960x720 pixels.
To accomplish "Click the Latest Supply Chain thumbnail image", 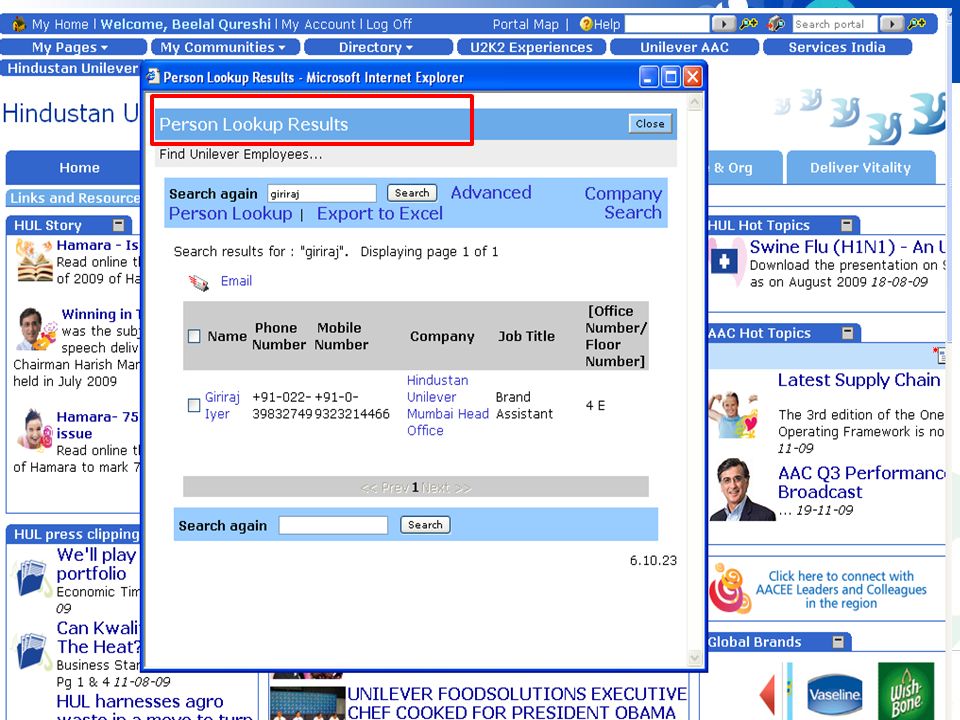I will [734, 415].
